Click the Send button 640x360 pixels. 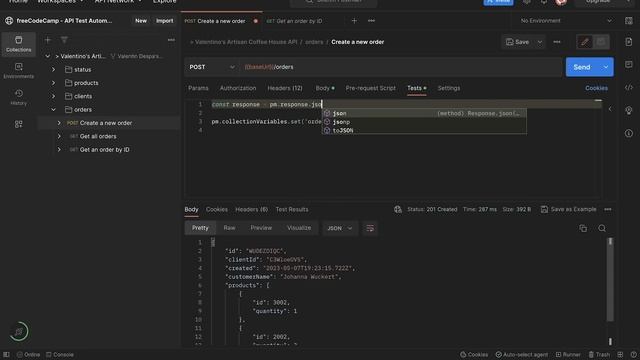[582, 67]
